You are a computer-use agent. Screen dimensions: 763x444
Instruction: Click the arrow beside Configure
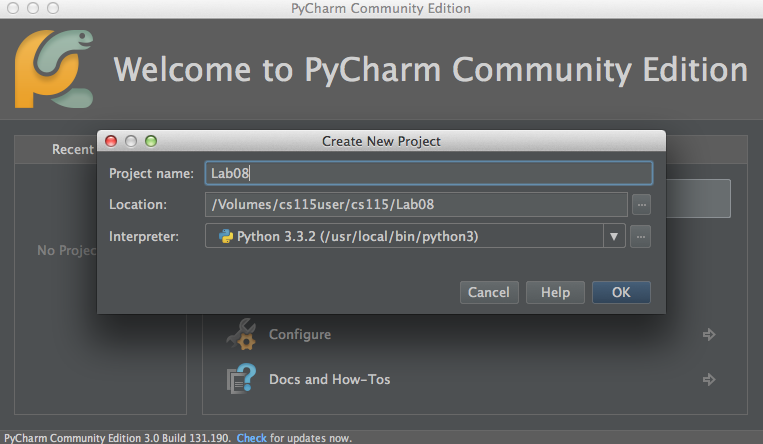(709, 335)
